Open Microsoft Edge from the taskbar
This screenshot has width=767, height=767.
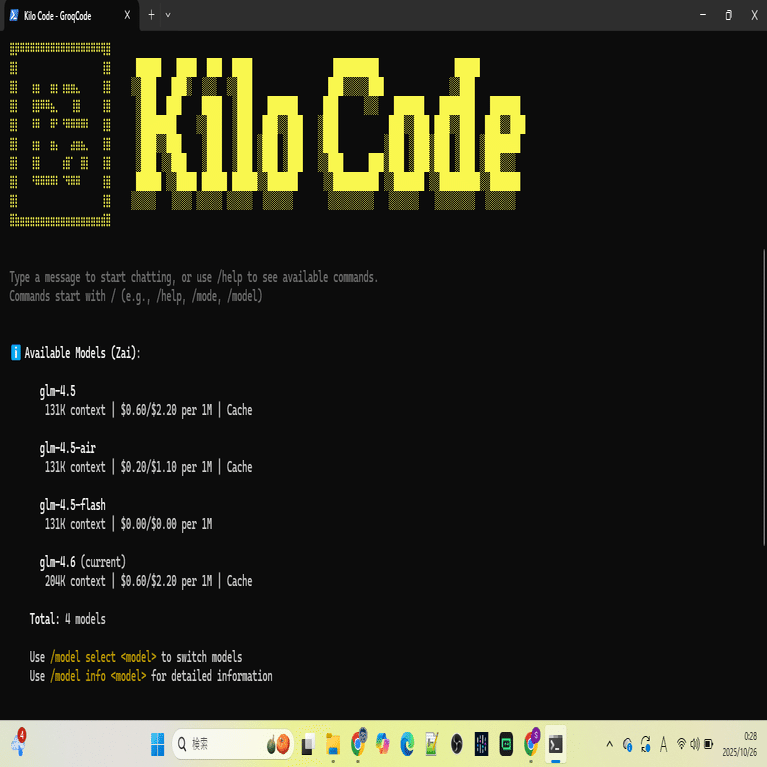(407, 744)
